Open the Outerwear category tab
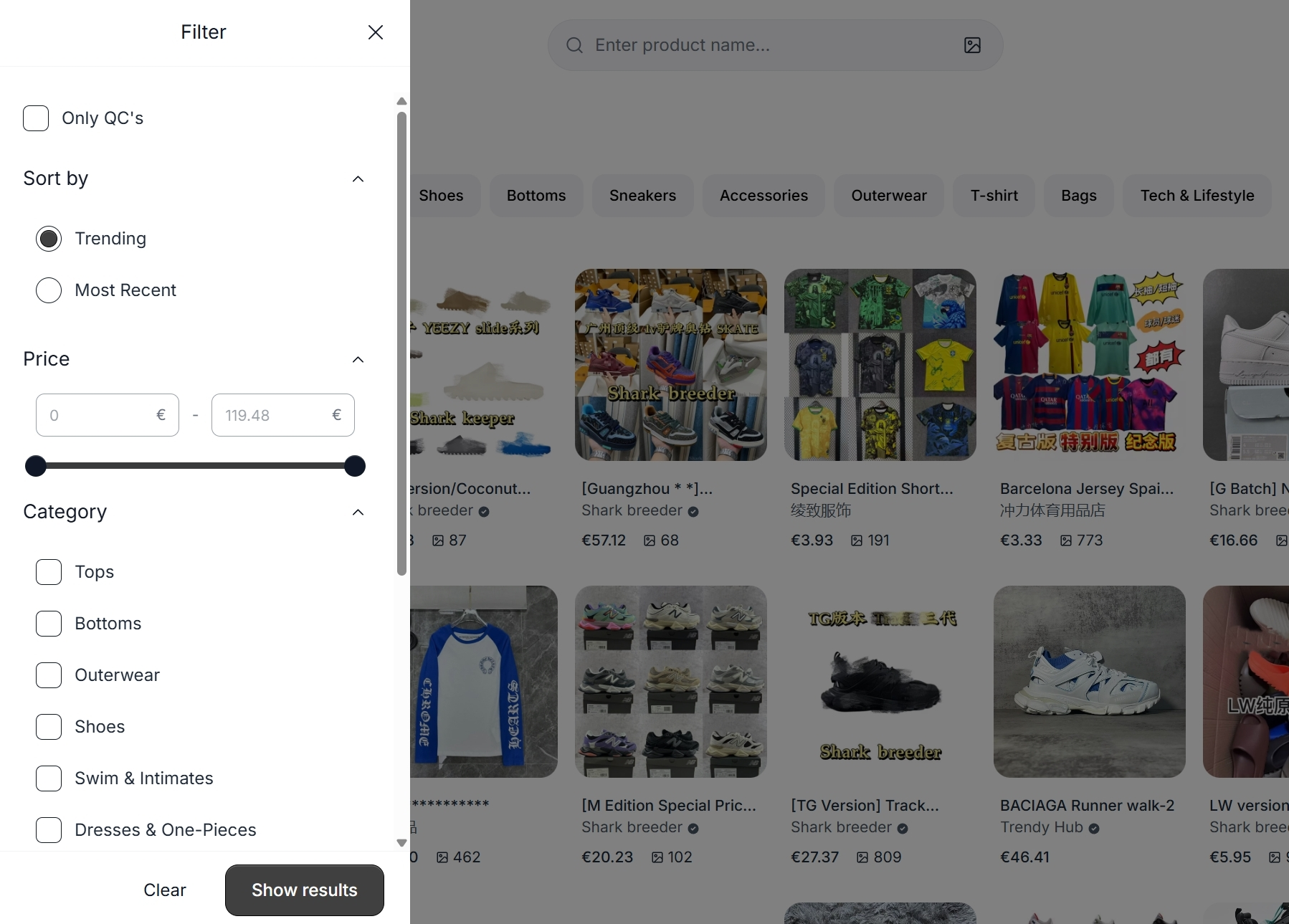The image size is (1289, 924). click(889, 196)
